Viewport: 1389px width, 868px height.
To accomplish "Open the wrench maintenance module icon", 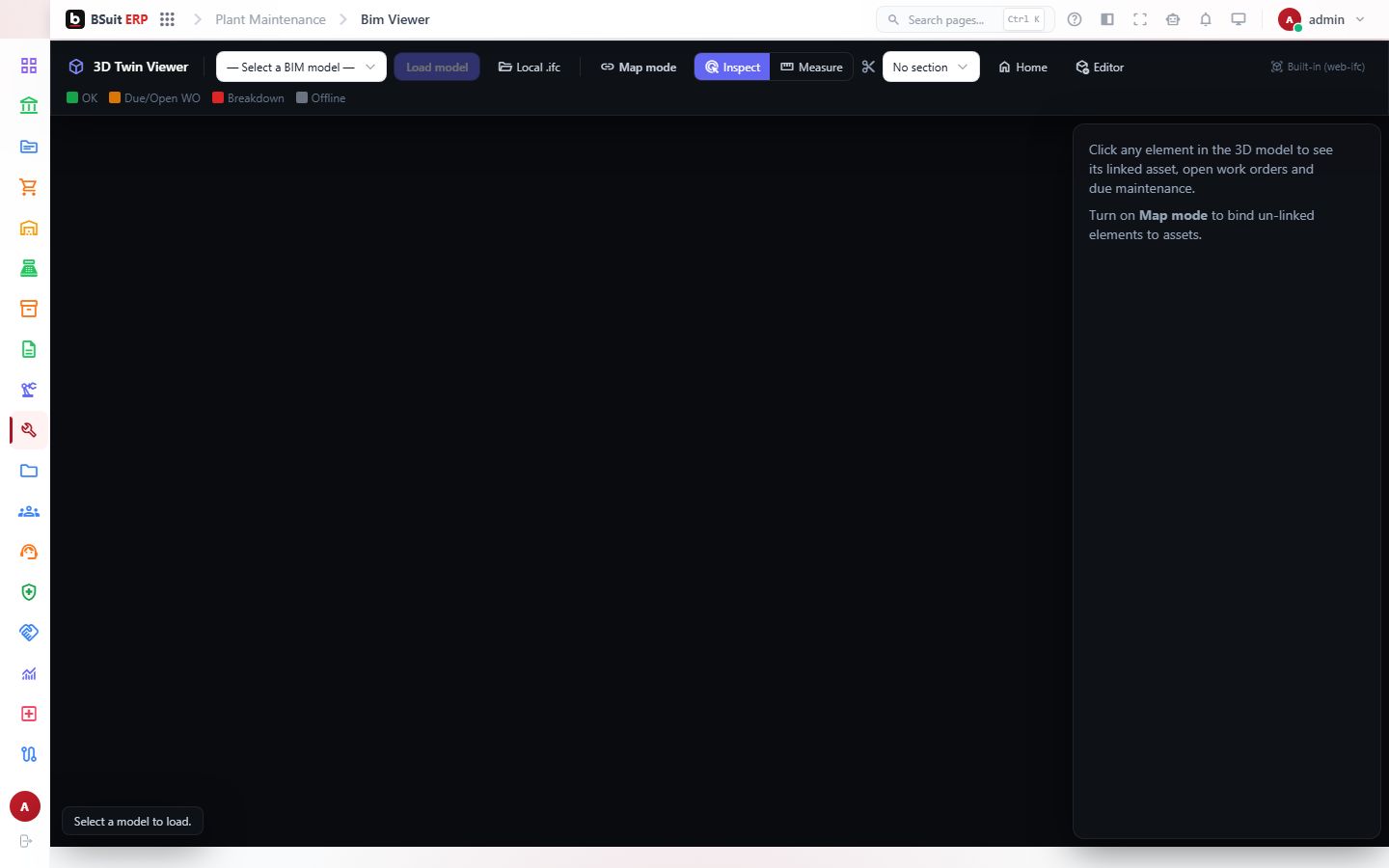I will tap(29, 430).
